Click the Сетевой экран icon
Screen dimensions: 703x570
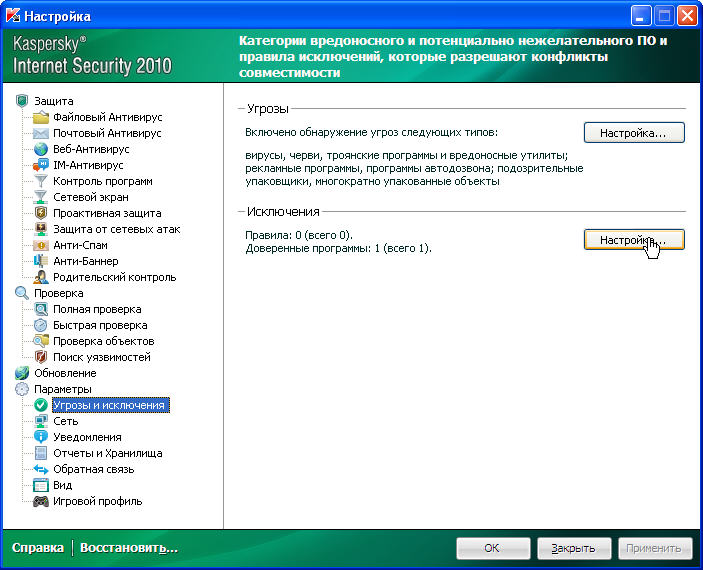[41, 197]
